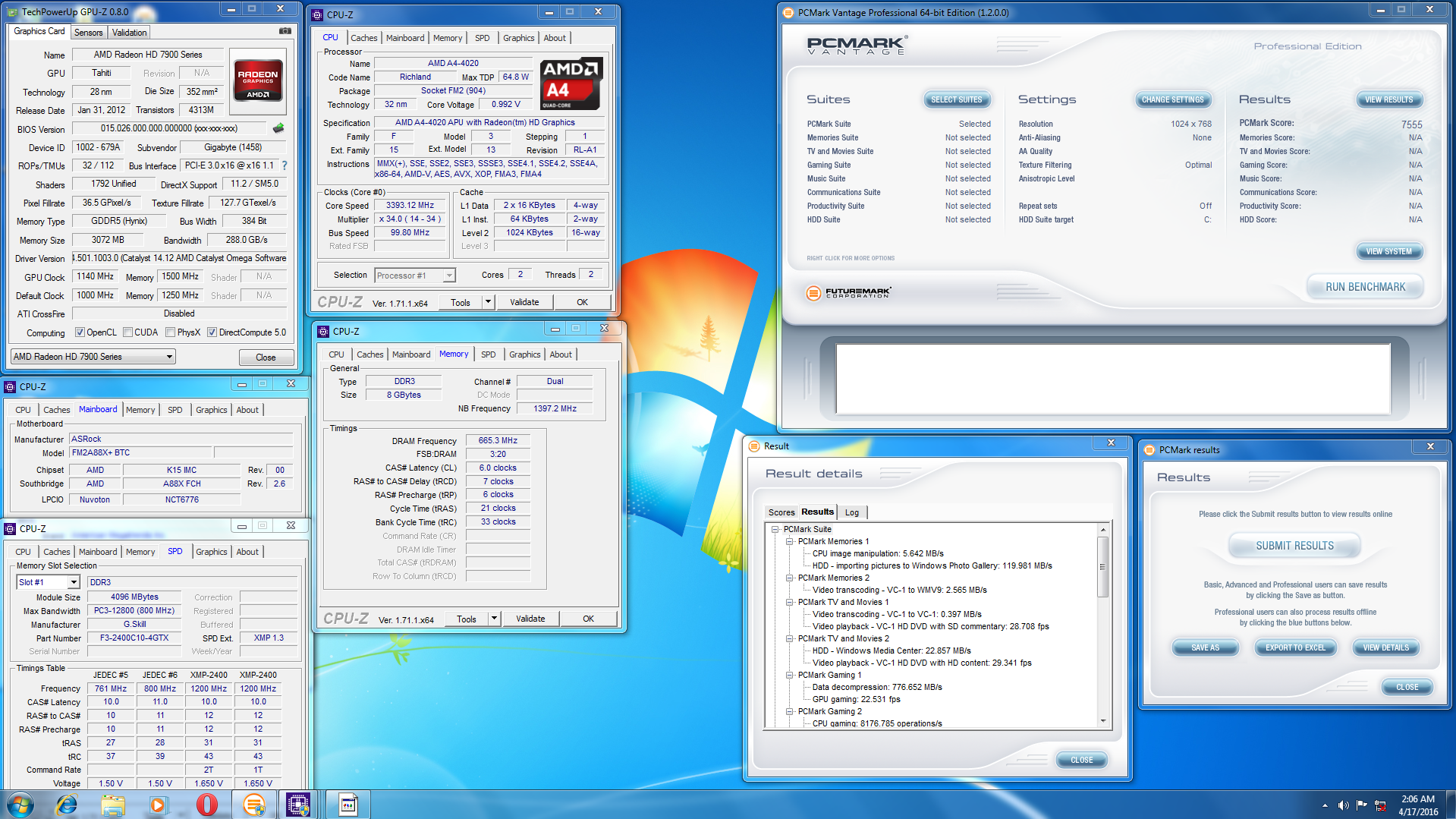Click PCMark Vantage title bar icon
This screenshot has height=819, width=1456.
[788, 12]
